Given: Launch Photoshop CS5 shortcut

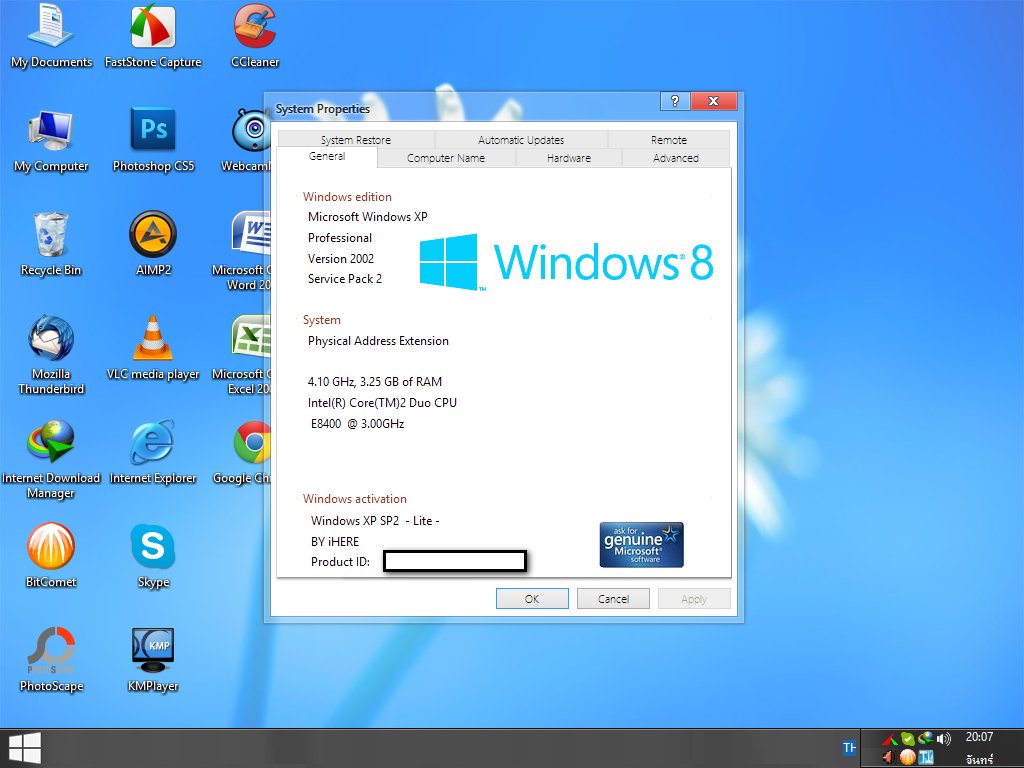Looking at the screenshot, I should point(153,140).
